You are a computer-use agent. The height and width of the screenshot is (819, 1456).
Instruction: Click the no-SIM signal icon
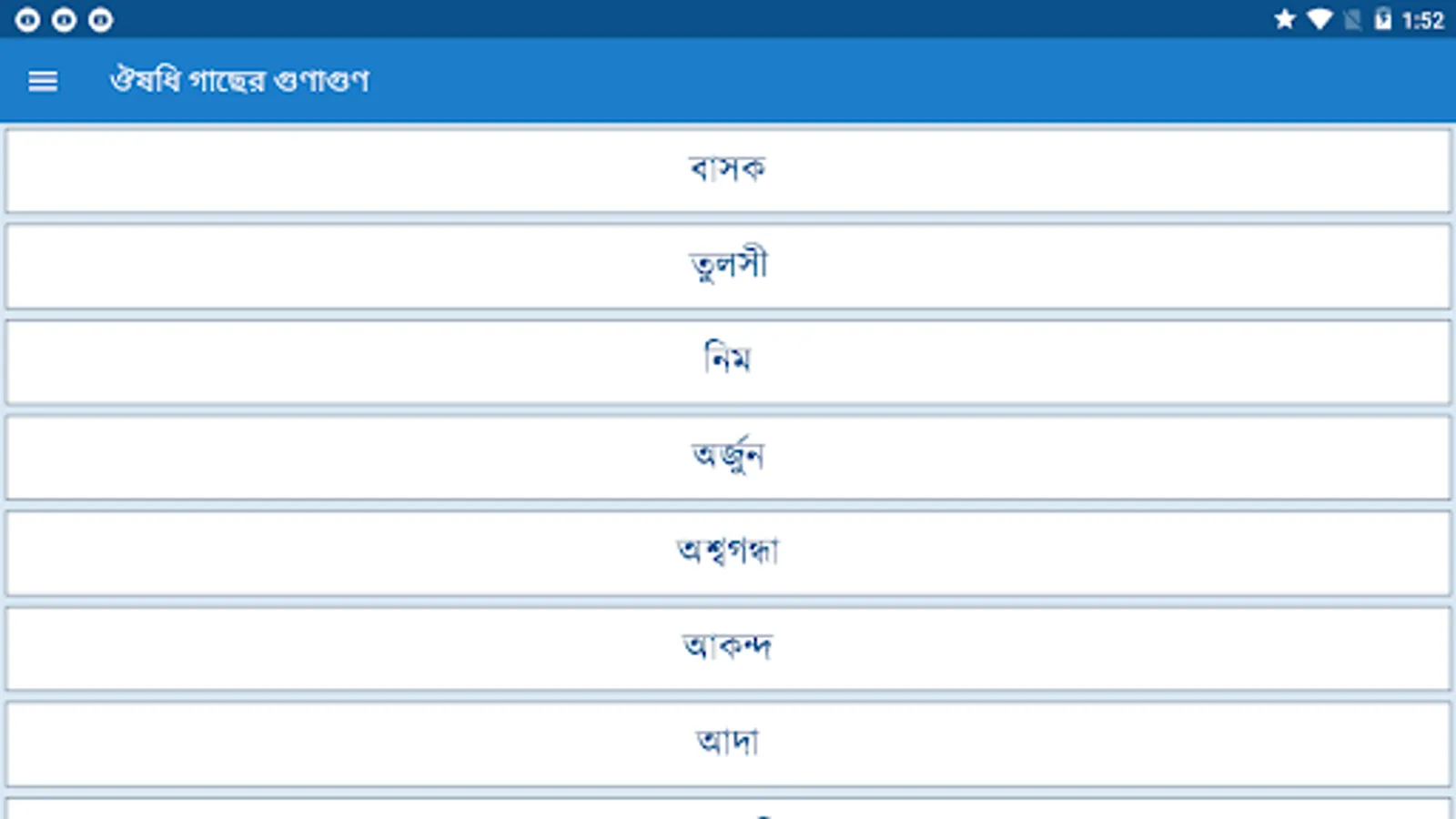click(1351, 19)
